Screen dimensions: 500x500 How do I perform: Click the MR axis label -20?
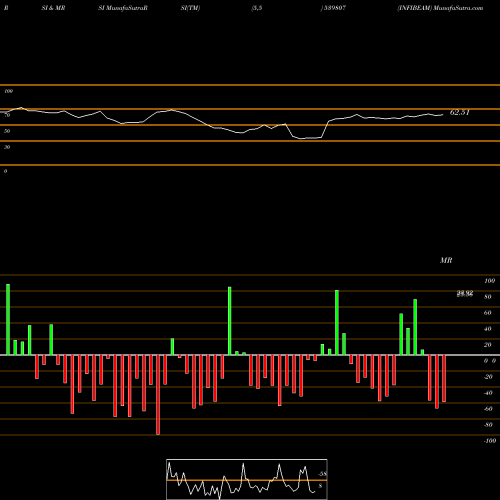[488, 377]
